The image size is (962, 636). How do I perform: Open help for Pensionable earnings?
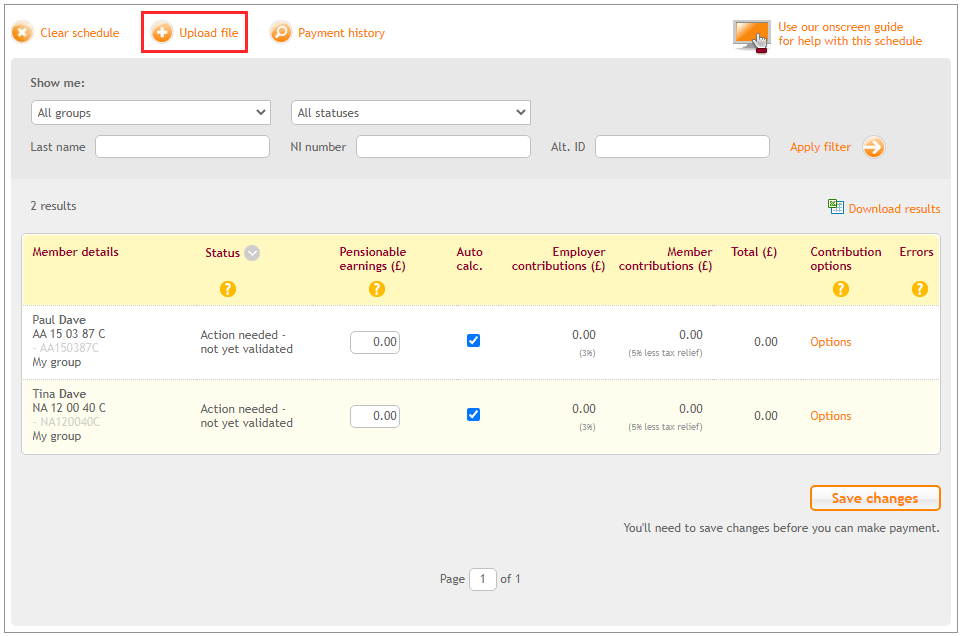377,288
